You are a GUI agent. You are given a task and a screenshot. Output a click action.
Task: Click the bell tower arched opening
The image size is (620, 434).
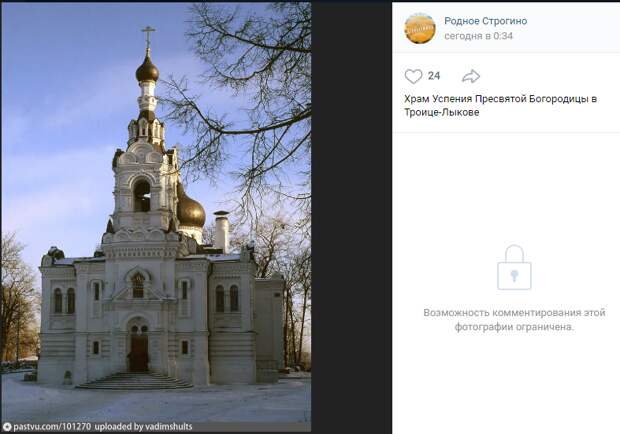(x=142, y=196)
